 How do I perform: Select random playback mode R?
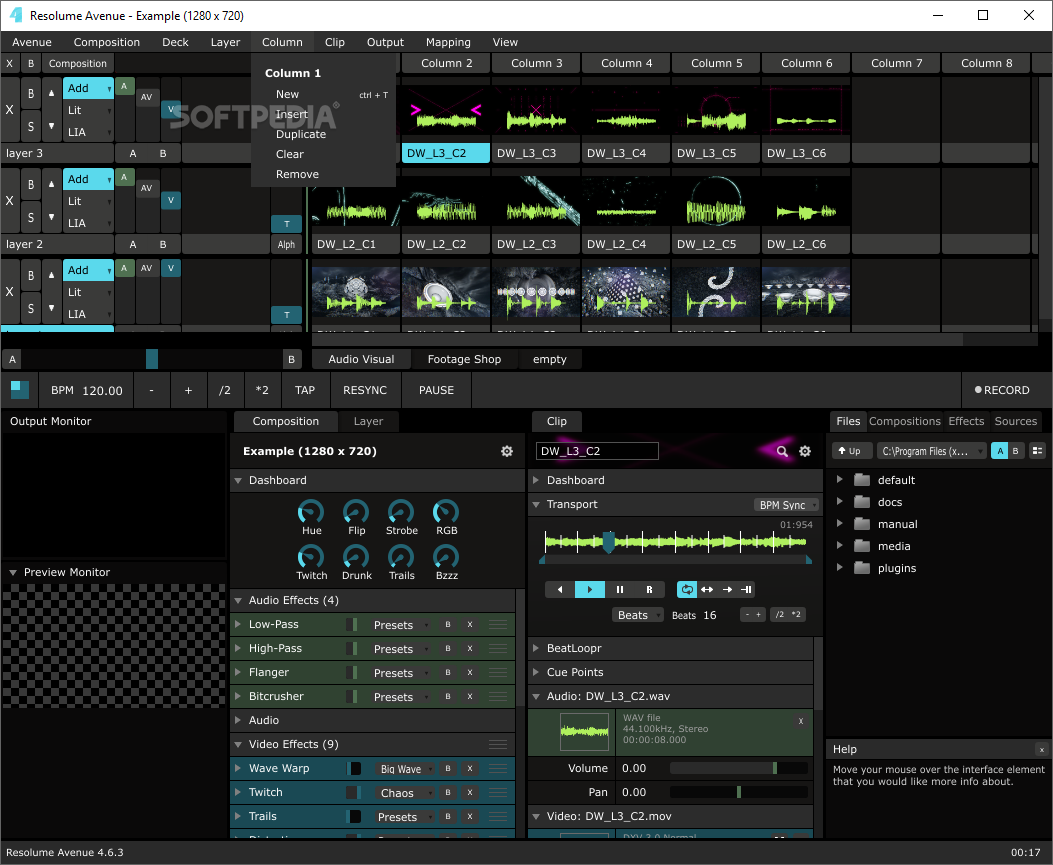coord(649,590)
